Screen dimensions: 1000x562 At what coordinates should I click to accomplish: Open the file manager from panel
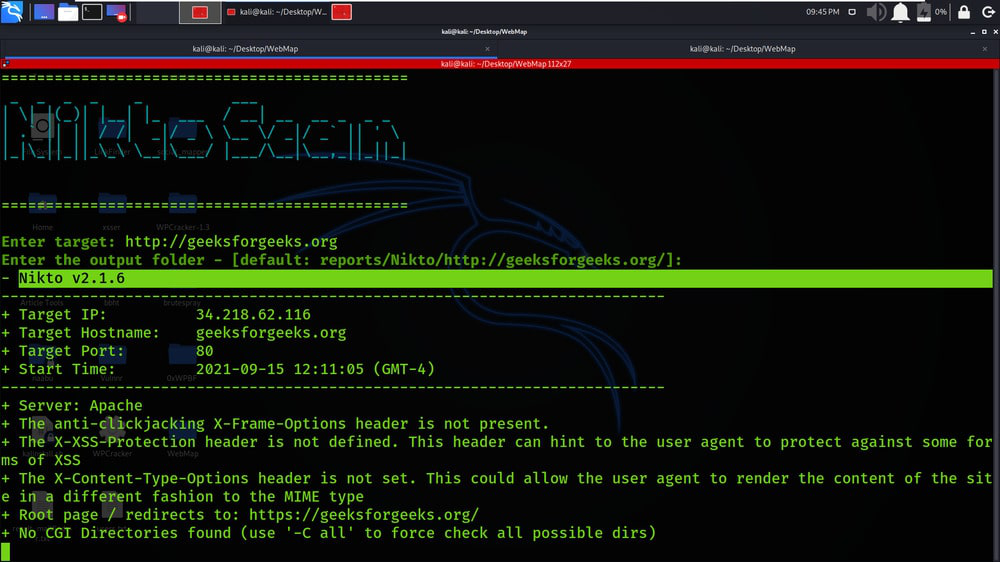(68, 12)
